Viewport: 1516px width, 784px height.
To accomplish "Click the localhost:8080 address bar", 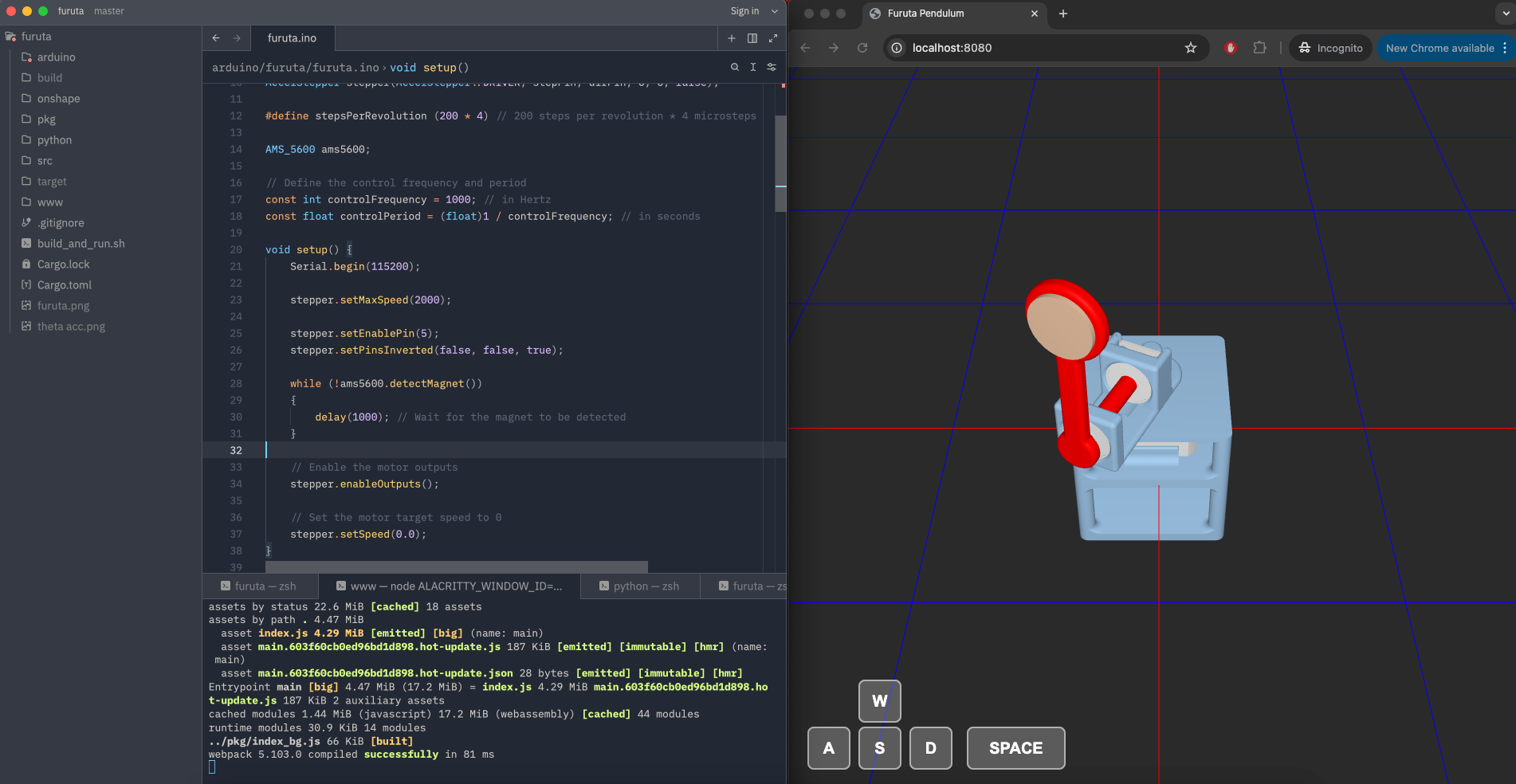I will [x=1036, y=48].
